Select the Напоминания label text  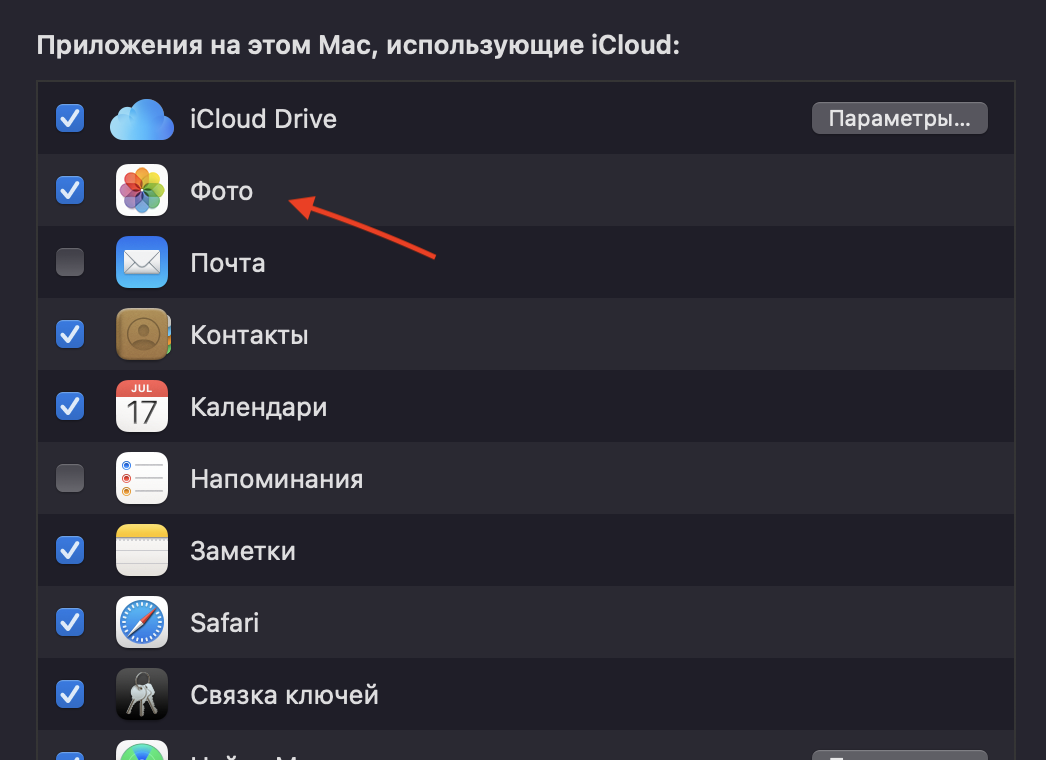click(277, 479)
